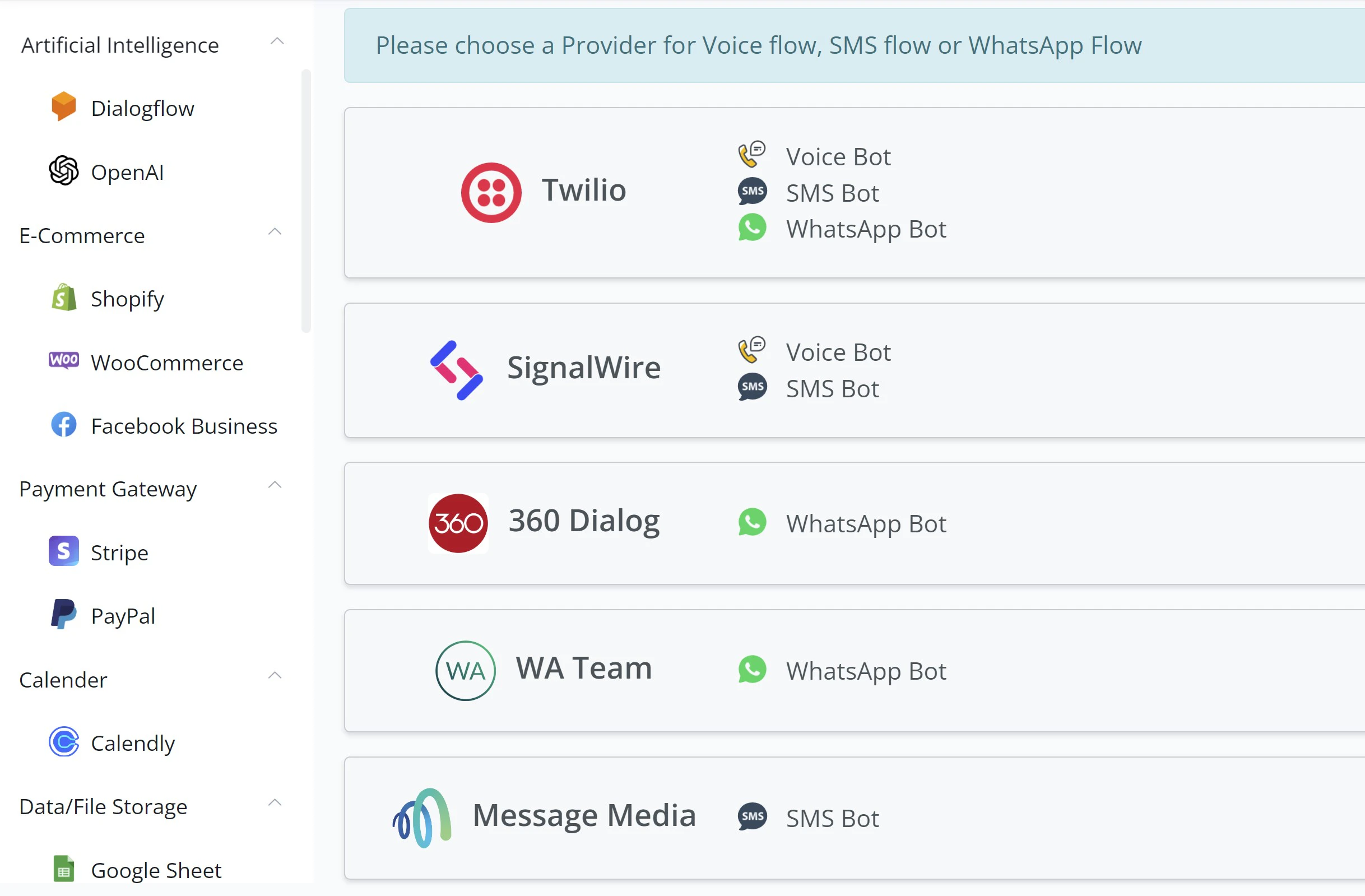
Task: Select the PayPal icon
Action: click(x=63, y=614)
